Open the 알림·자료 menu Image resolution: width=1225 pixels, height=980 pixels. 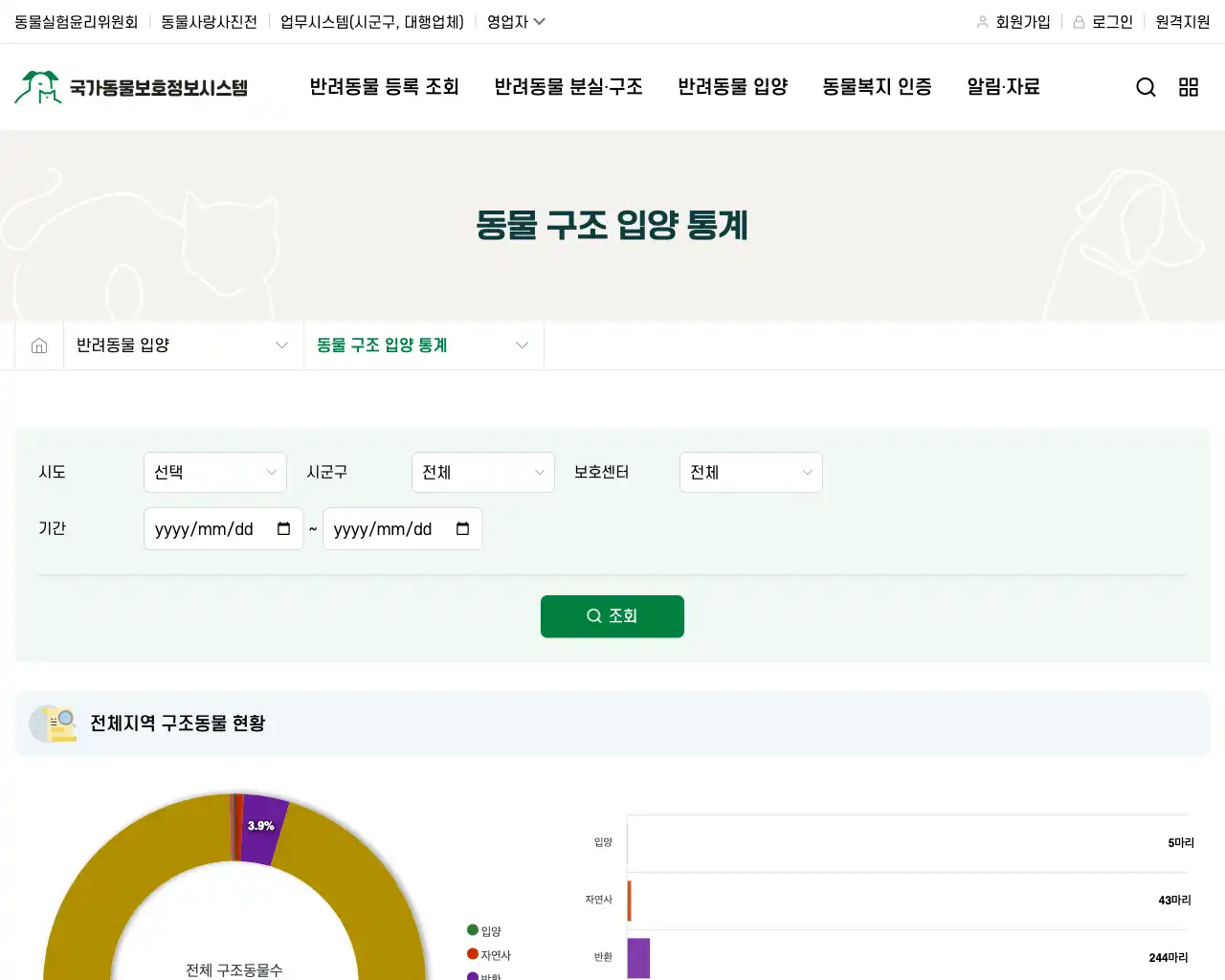pyautogui.click(x=1003, y=87)
